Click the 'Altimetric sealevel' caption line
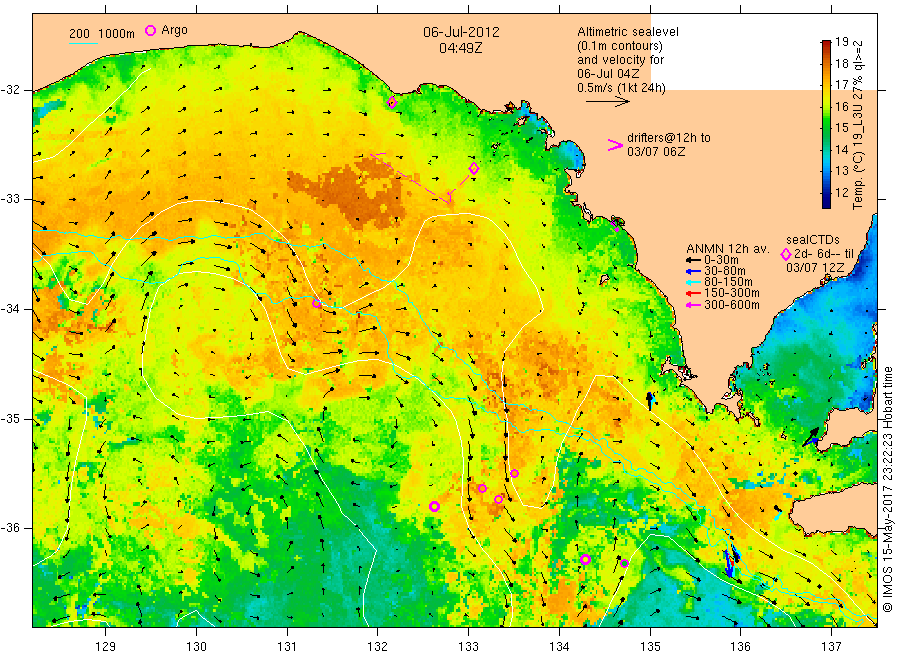Viewport: 900px width, 660px height. [627, 32]
